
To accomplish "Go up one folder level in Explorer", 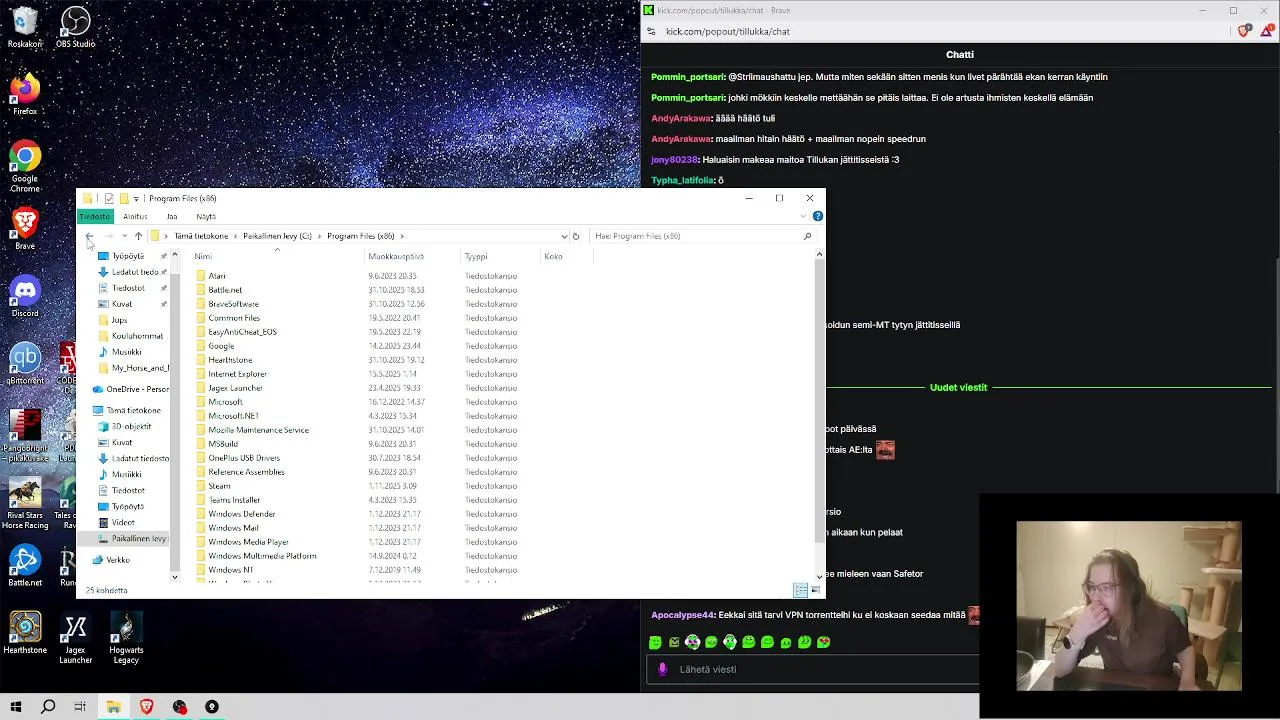I will [138, 236].
